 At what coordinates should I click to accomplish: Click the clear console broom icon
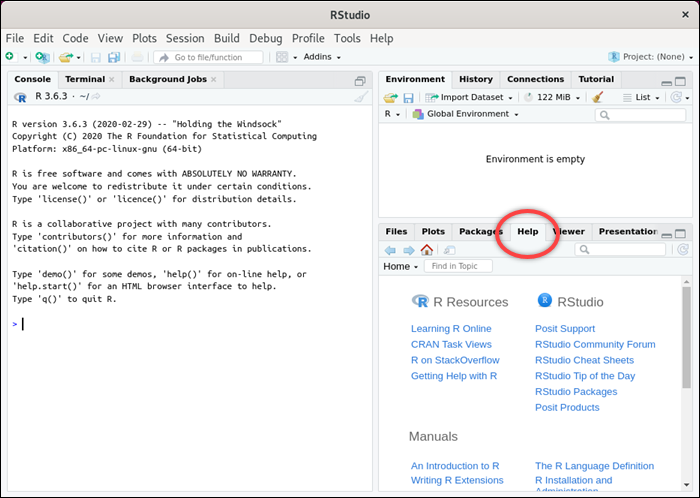pos(361,97)
